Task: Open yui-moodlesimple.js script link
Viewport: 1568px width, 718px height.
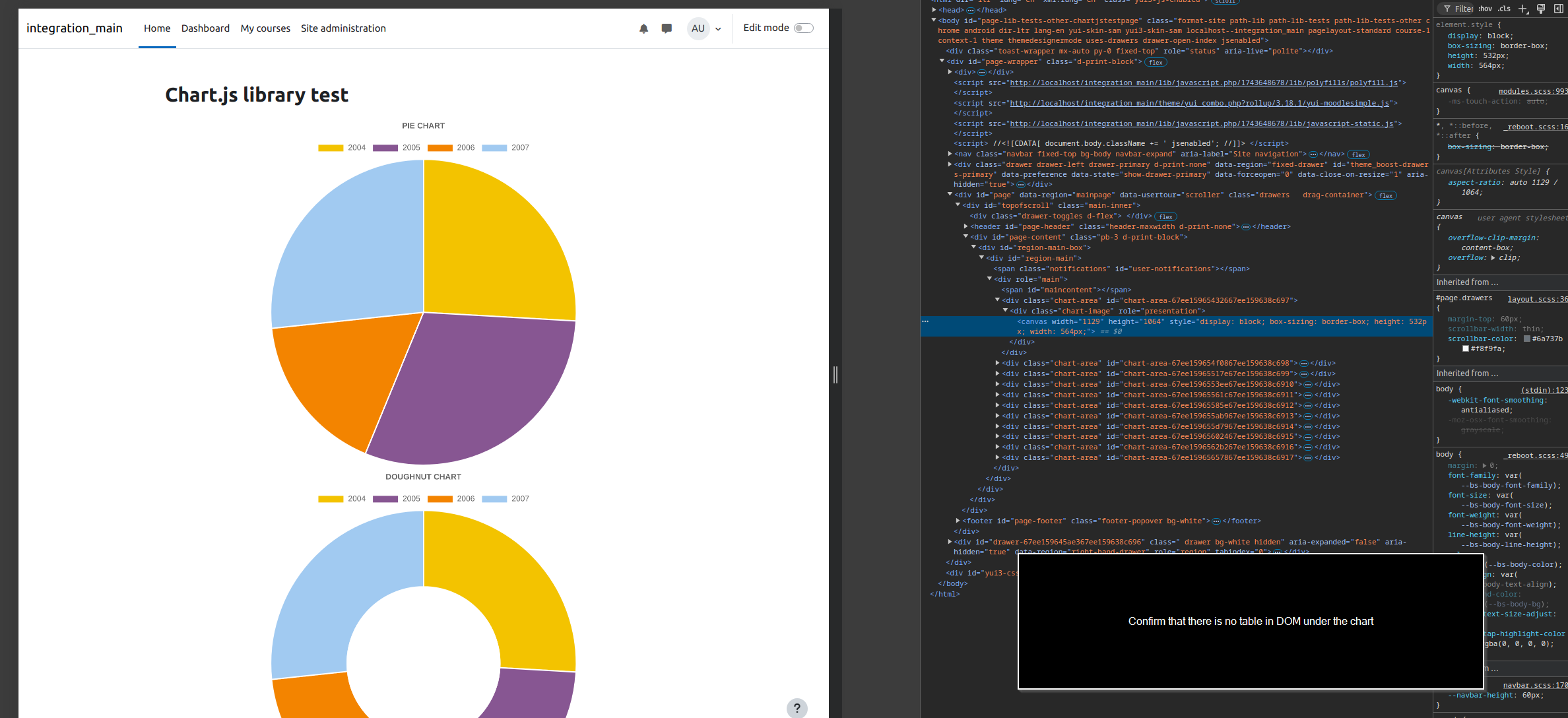Action: click(x=1199, y=104)
